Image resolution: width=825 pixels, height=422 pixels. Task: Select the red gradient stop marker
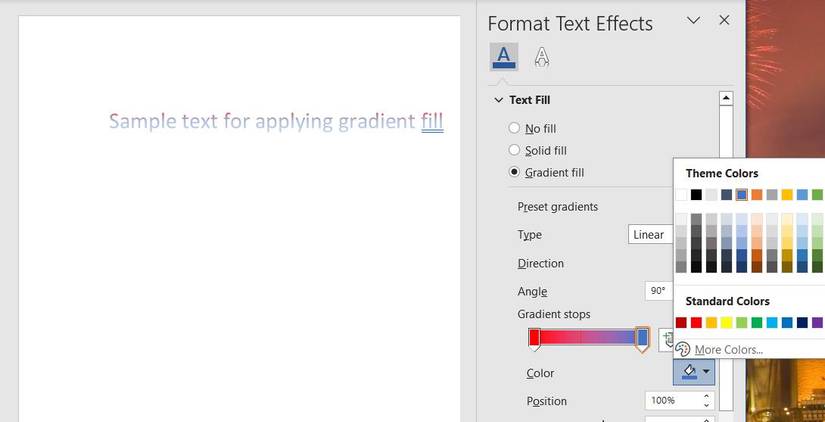tap(535, 338)
